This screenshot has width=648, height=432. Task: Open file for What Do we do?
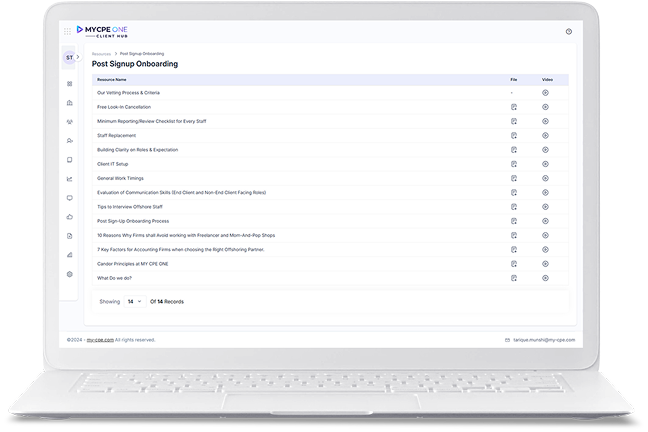coord(512,277)
